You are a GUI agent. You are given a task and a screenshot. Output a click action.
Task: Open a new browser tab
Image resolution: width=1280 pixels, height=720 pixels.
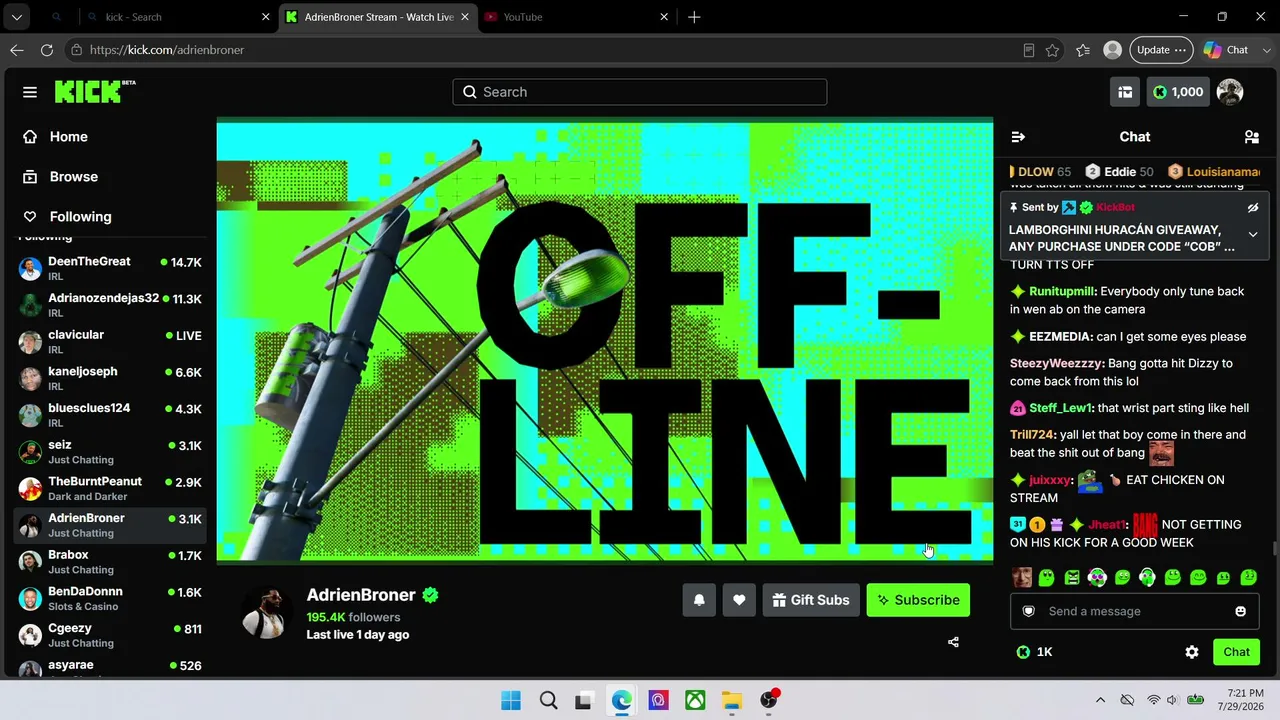(x=694, y=17)
